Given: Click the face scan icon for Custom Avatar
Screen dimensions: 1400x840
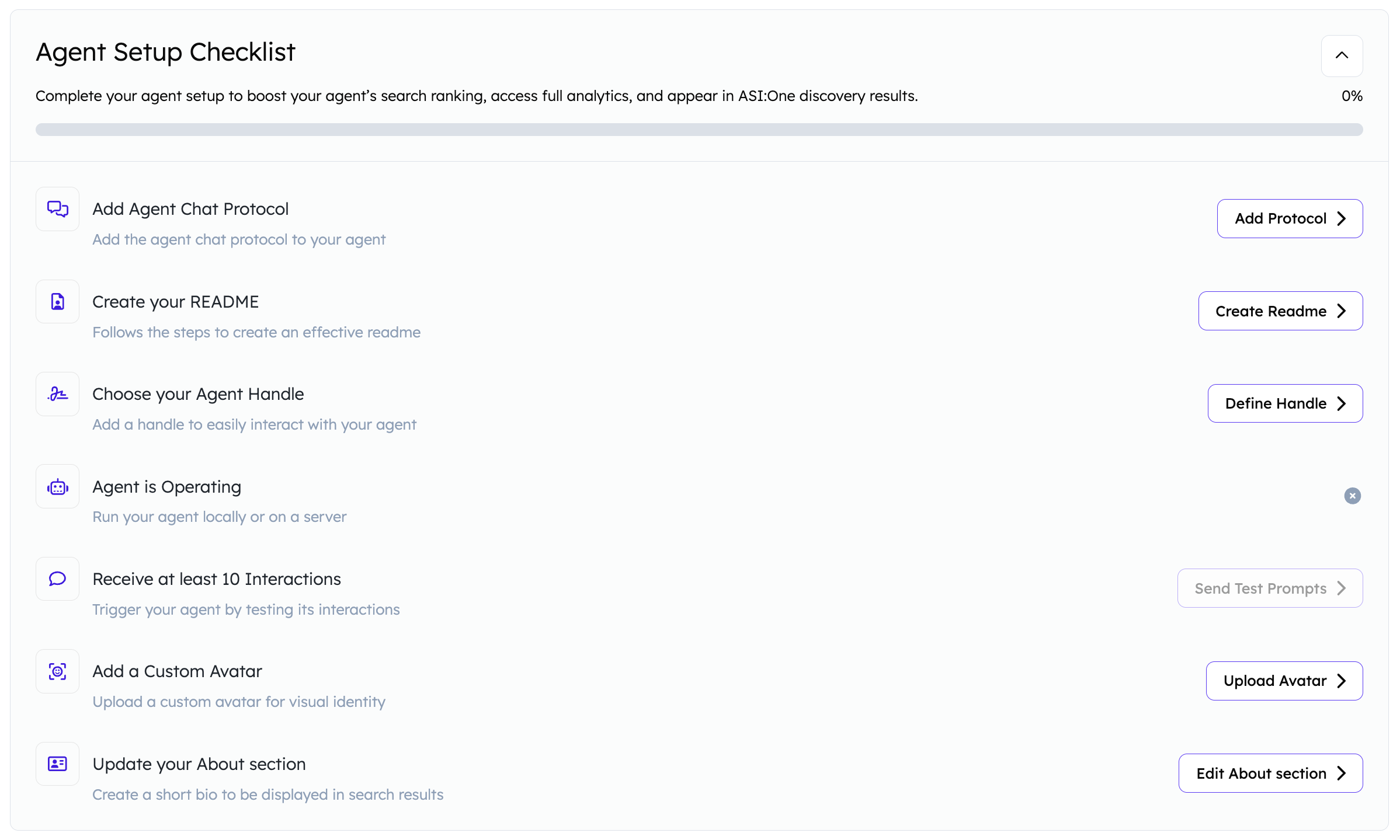Looking at the screenshot, I should tap(57, 671).
